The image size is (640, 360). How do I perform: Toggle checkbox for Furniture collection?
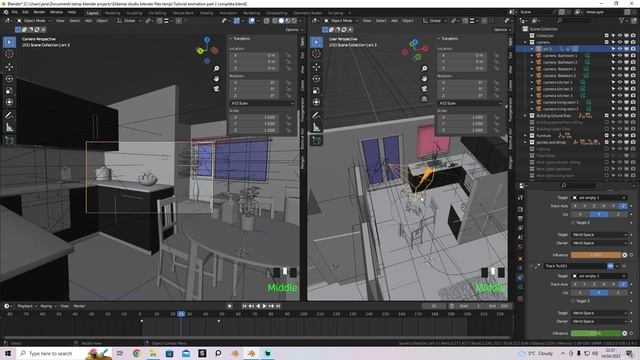point(607,136)
